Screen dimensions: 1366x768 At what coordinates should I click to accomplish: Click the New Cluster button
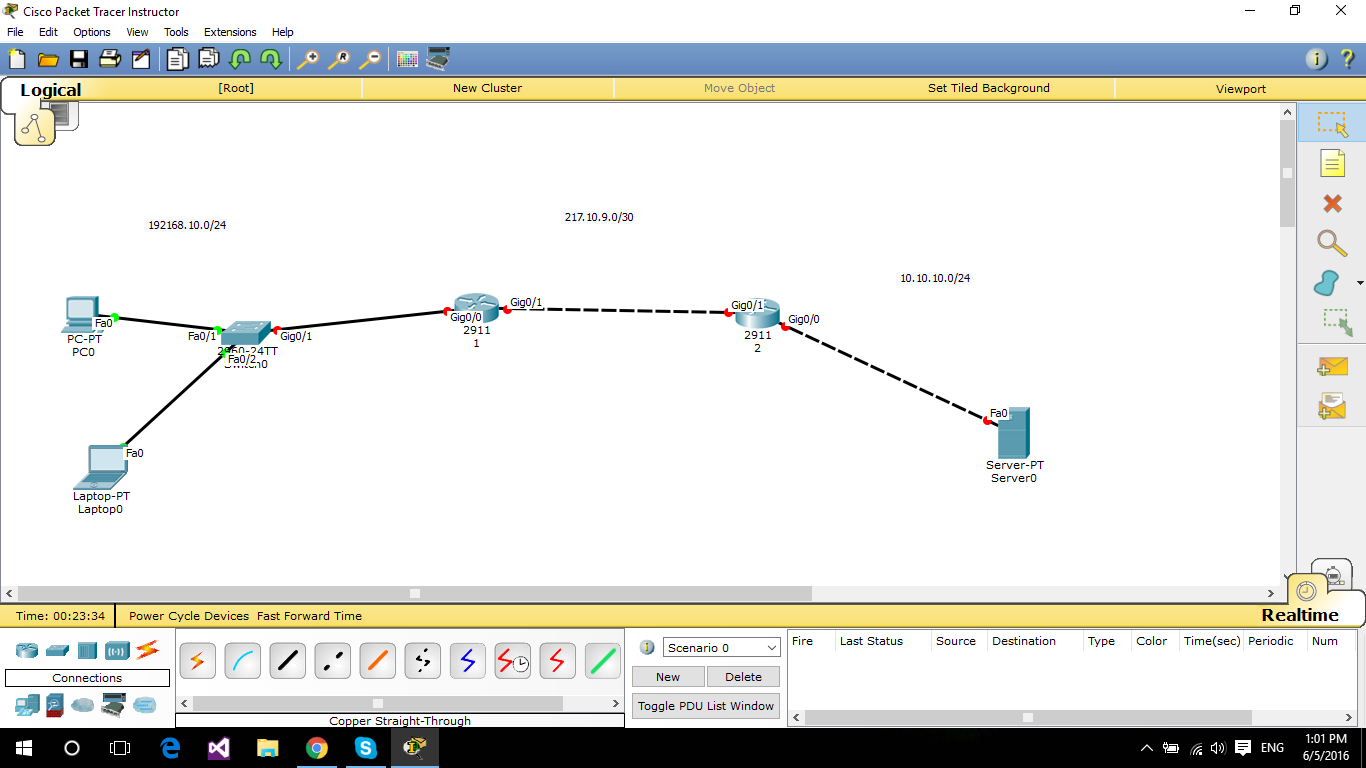pos(487,88)
